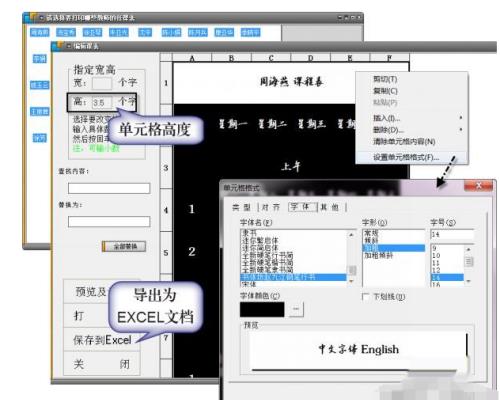
Task: Click the highlighted font row in font list
Action: tap(294, 277)
